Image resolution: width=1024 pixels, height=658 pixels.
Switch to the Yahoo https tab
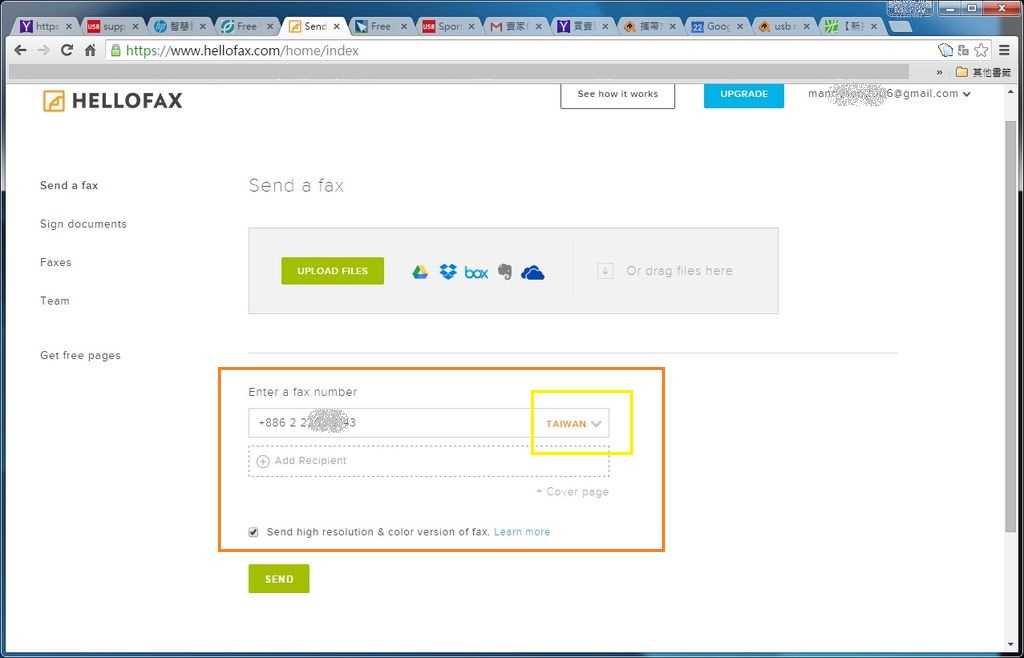[x=47, y=27]
